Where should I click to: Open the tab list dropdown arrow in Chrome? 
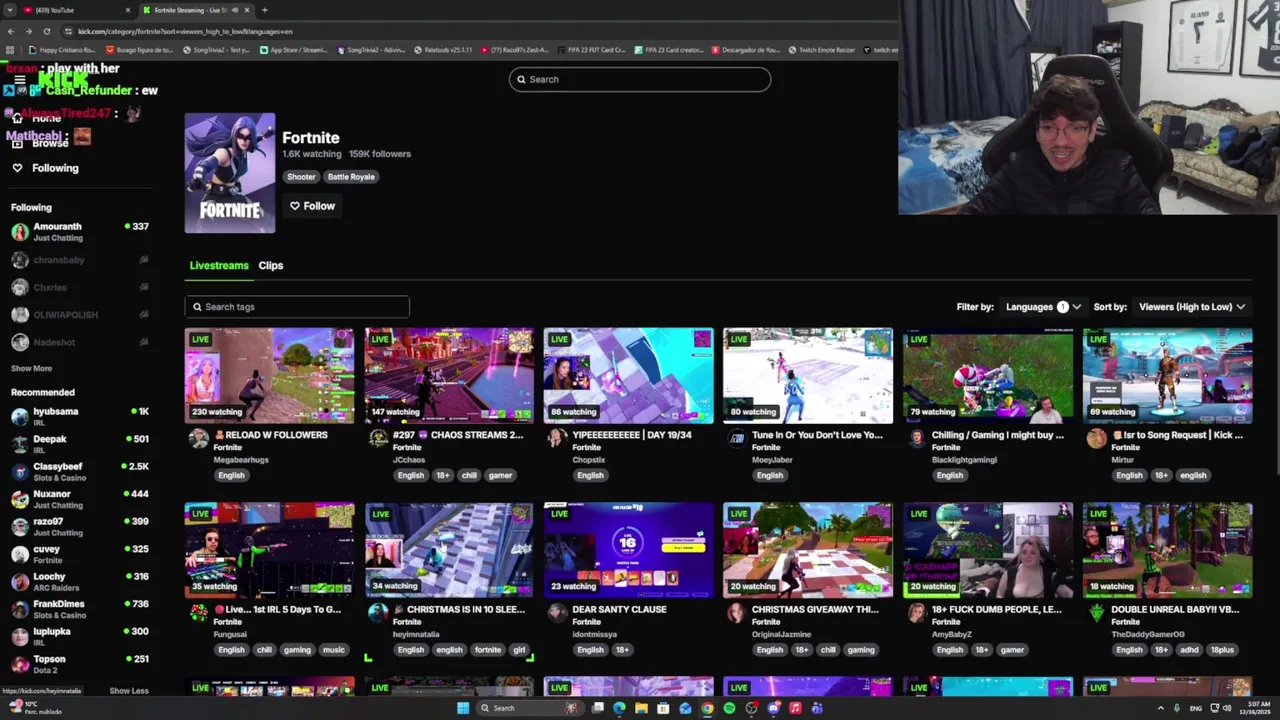[x=10, y=10]
